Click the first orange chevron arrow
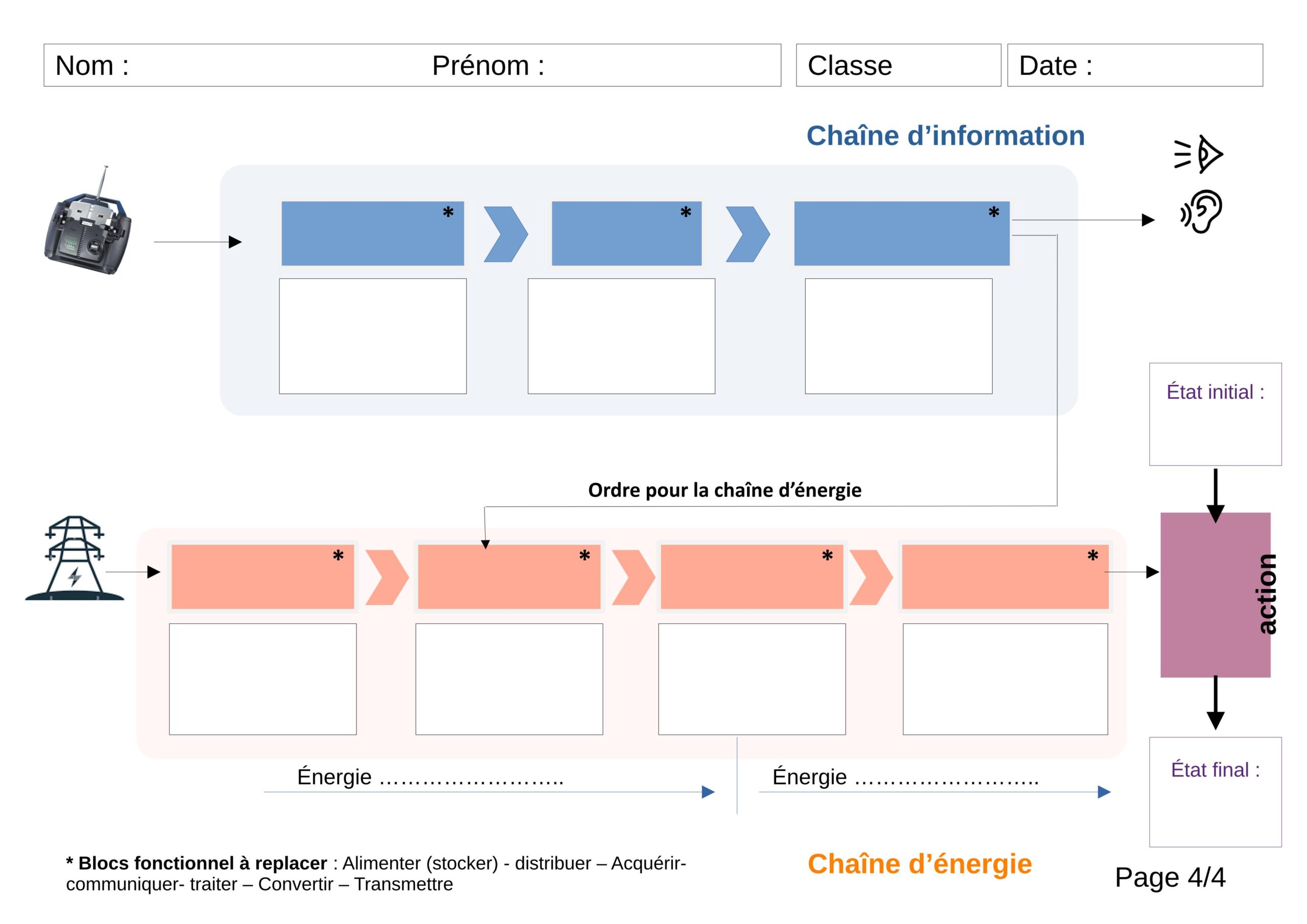Viewport: 1307px width, 924px height. 386,577
